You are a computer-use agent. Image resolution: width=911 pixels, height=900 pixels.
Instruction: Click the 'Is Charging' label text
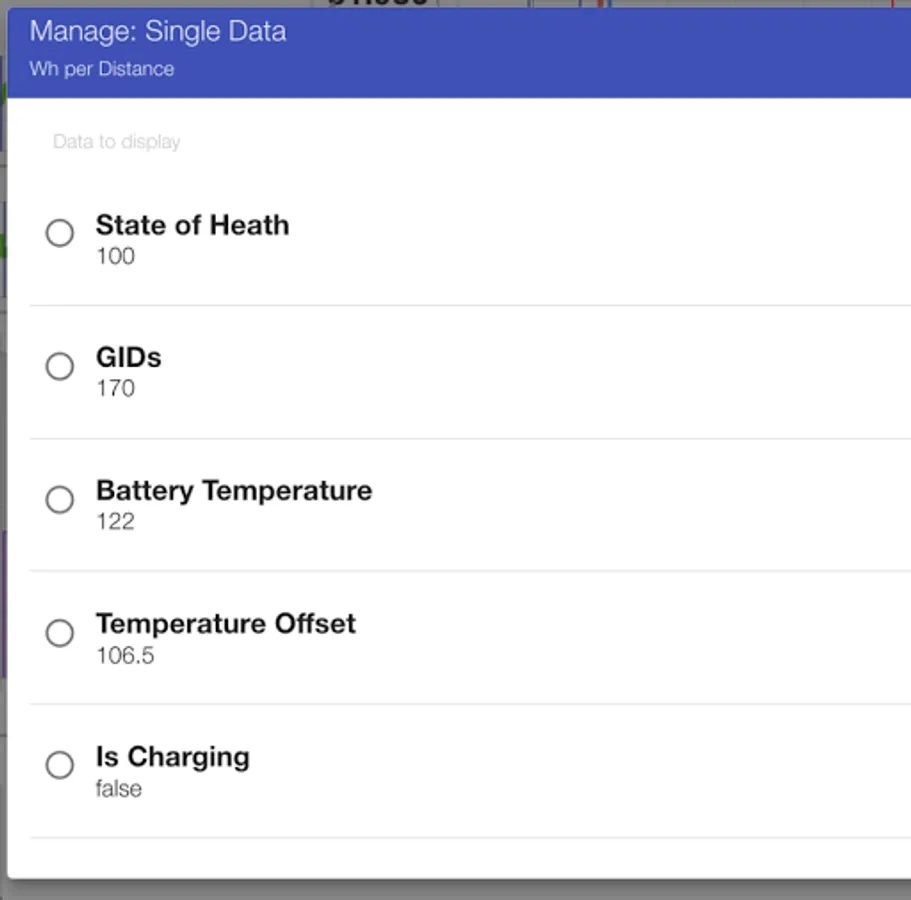coord(172,757)
